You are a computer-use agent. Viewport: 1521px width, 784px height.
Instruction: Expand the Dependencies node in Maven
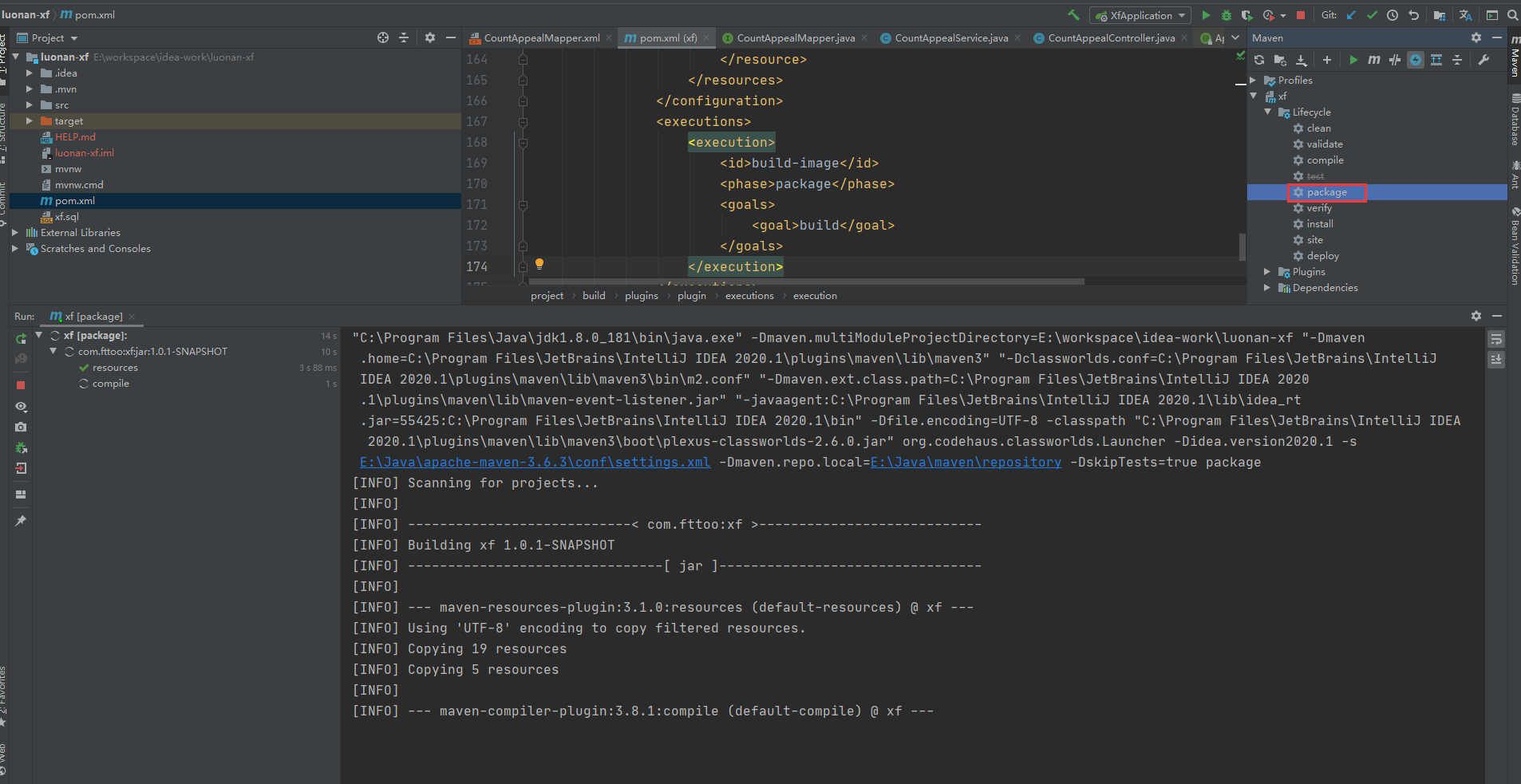(x=1267, y=288)
